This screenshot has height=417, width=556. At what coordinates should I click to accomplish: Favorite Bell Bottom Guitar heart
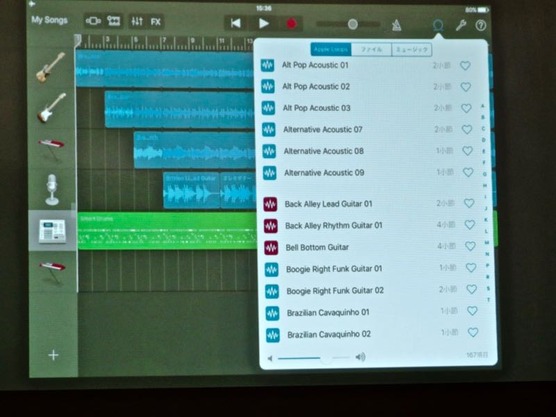click(470, 246)
